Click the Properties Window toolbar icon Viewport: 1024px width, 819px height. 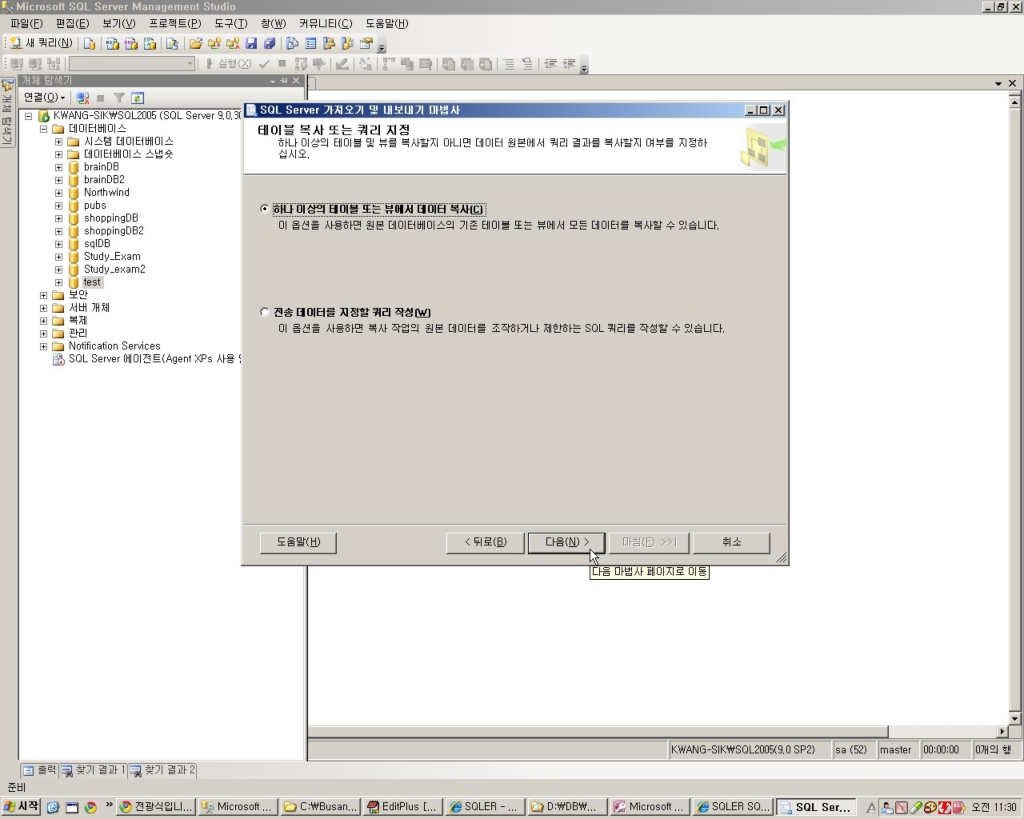[366, 44]
